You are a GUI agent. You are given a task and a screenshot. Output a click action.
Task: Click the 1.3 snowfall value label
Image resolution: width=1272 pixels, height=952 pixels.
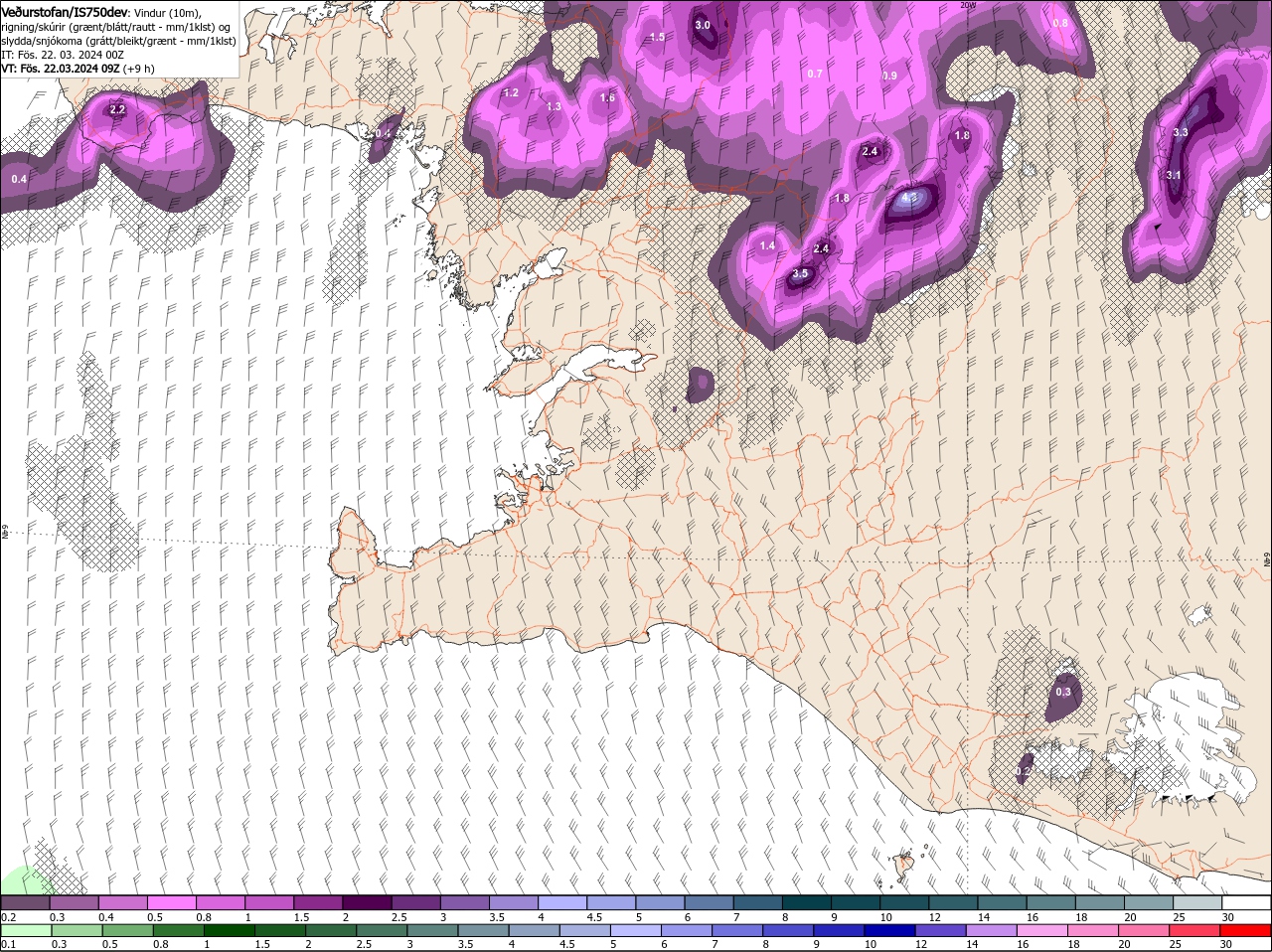click(x=554, y=106)
